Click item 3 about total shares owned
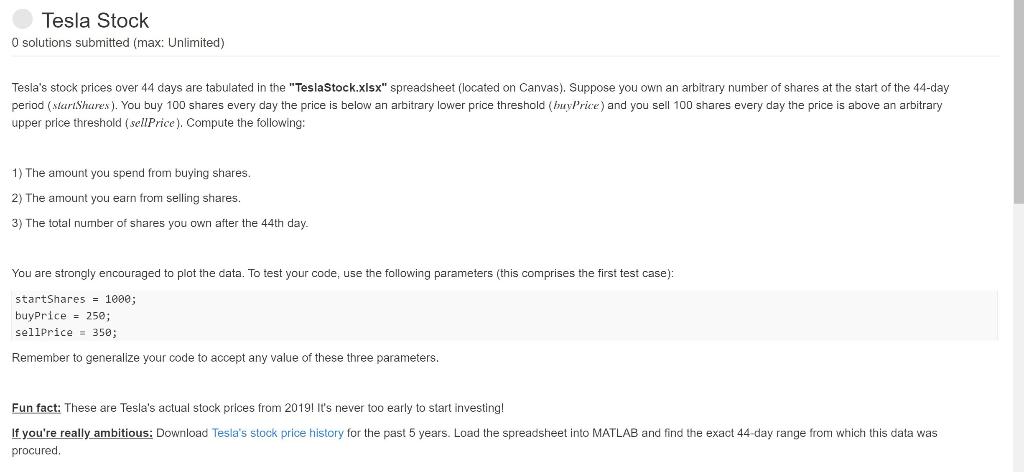Screen dimensions: 1024x472 (x=160, y=223)
